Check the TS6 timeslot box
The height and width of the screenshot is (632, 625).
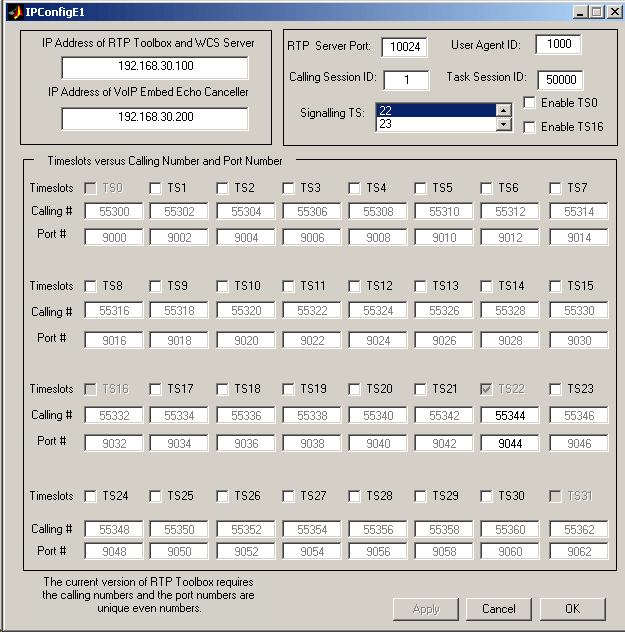486,188
